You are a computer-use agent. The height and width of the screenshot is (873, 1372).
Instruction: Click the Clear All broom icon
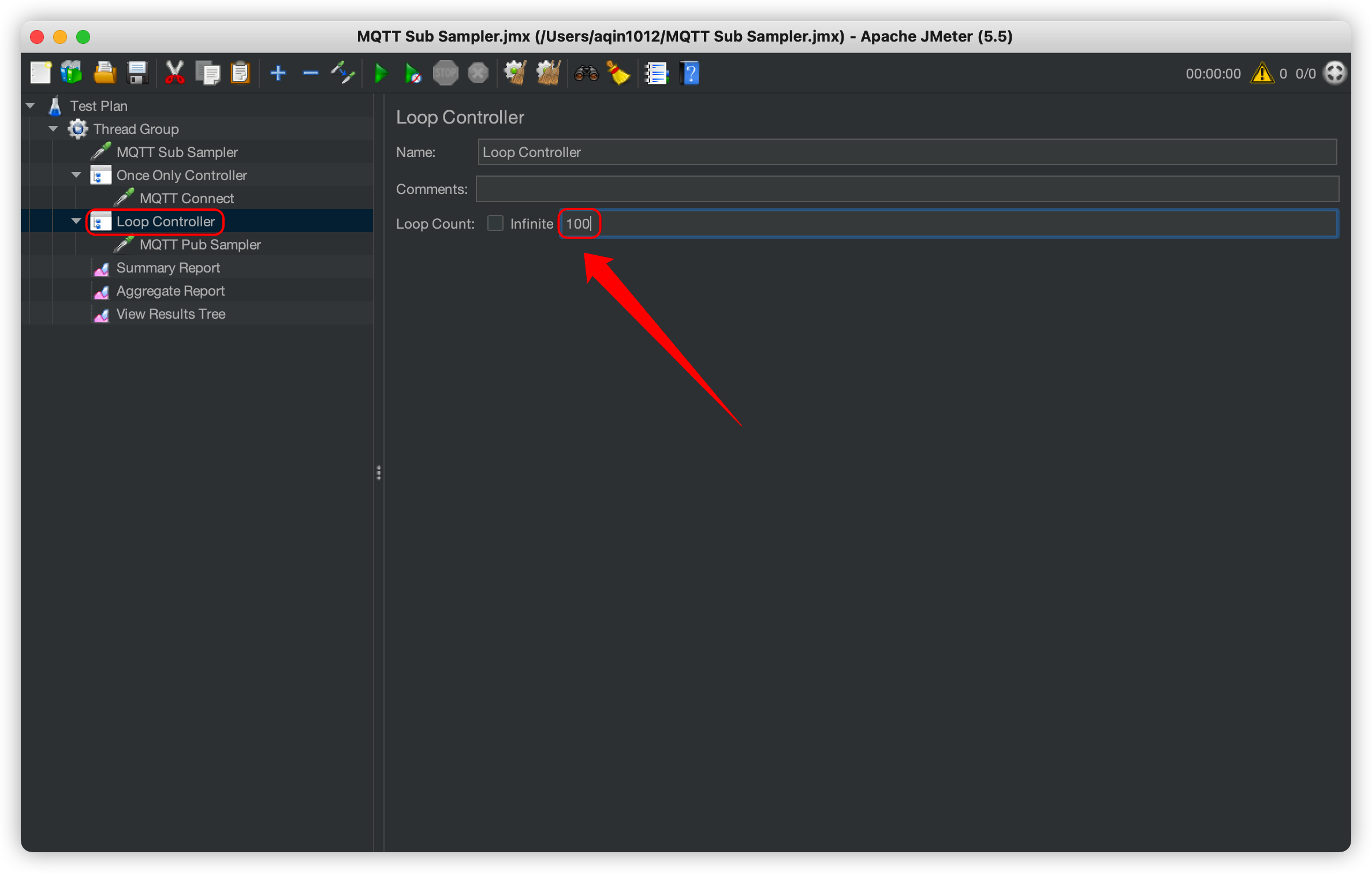[548, 73]
